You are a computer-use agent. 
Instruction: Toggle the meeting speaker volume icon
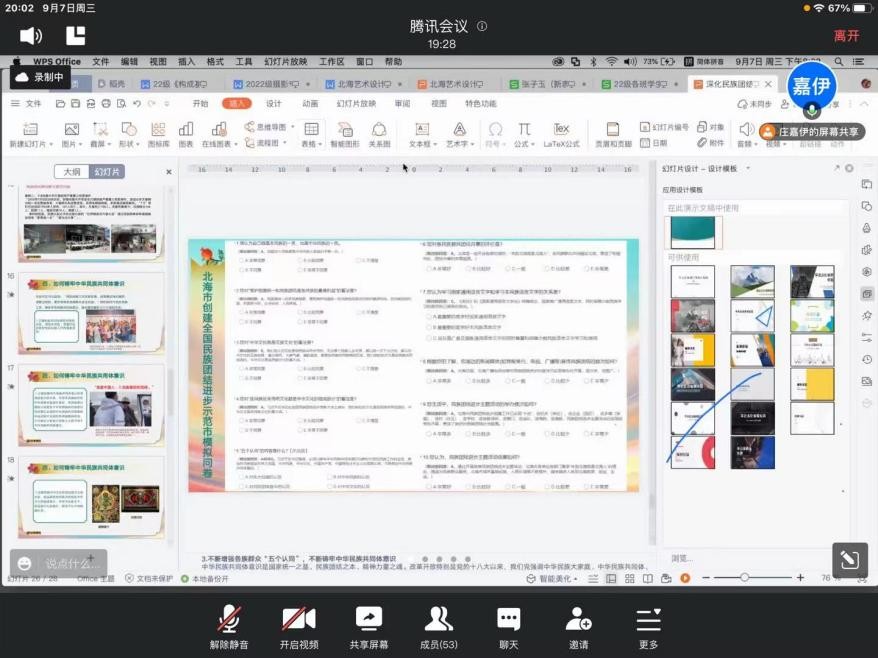[x=31, y=36]
